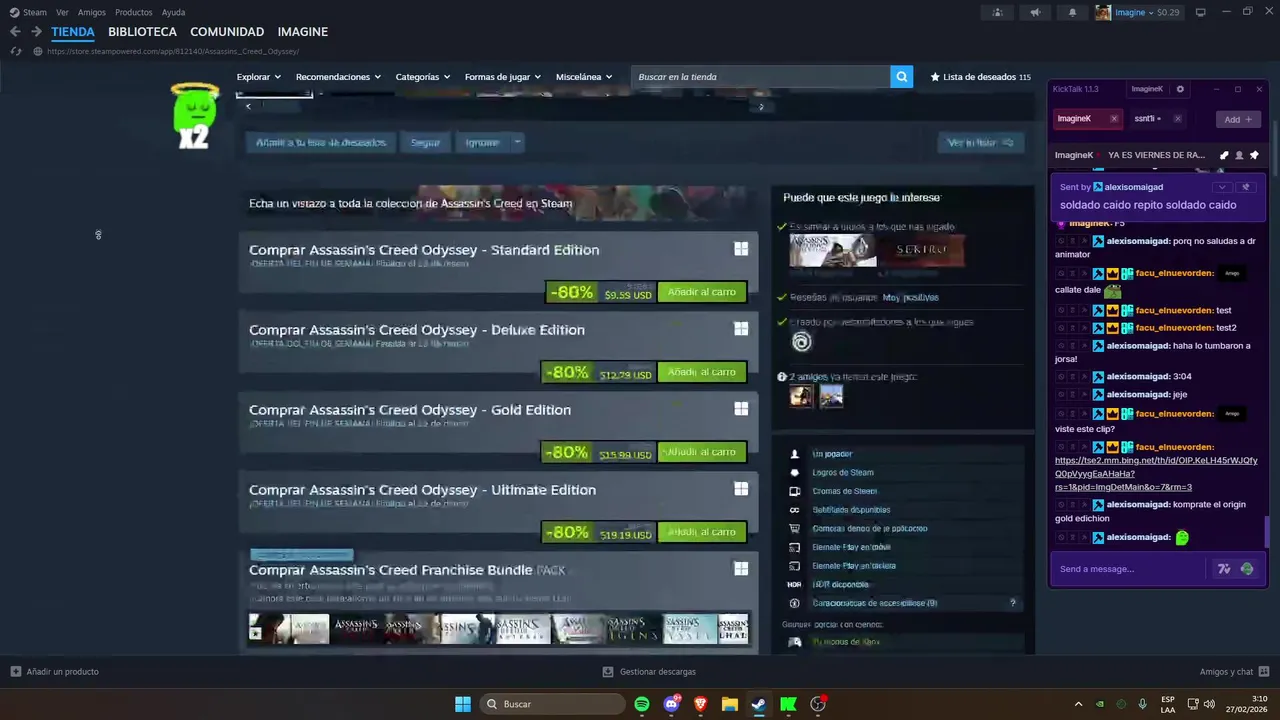Close the ssnt1i chat tab
This screenshot has height=720, width=1280.
pos(1177,119)
